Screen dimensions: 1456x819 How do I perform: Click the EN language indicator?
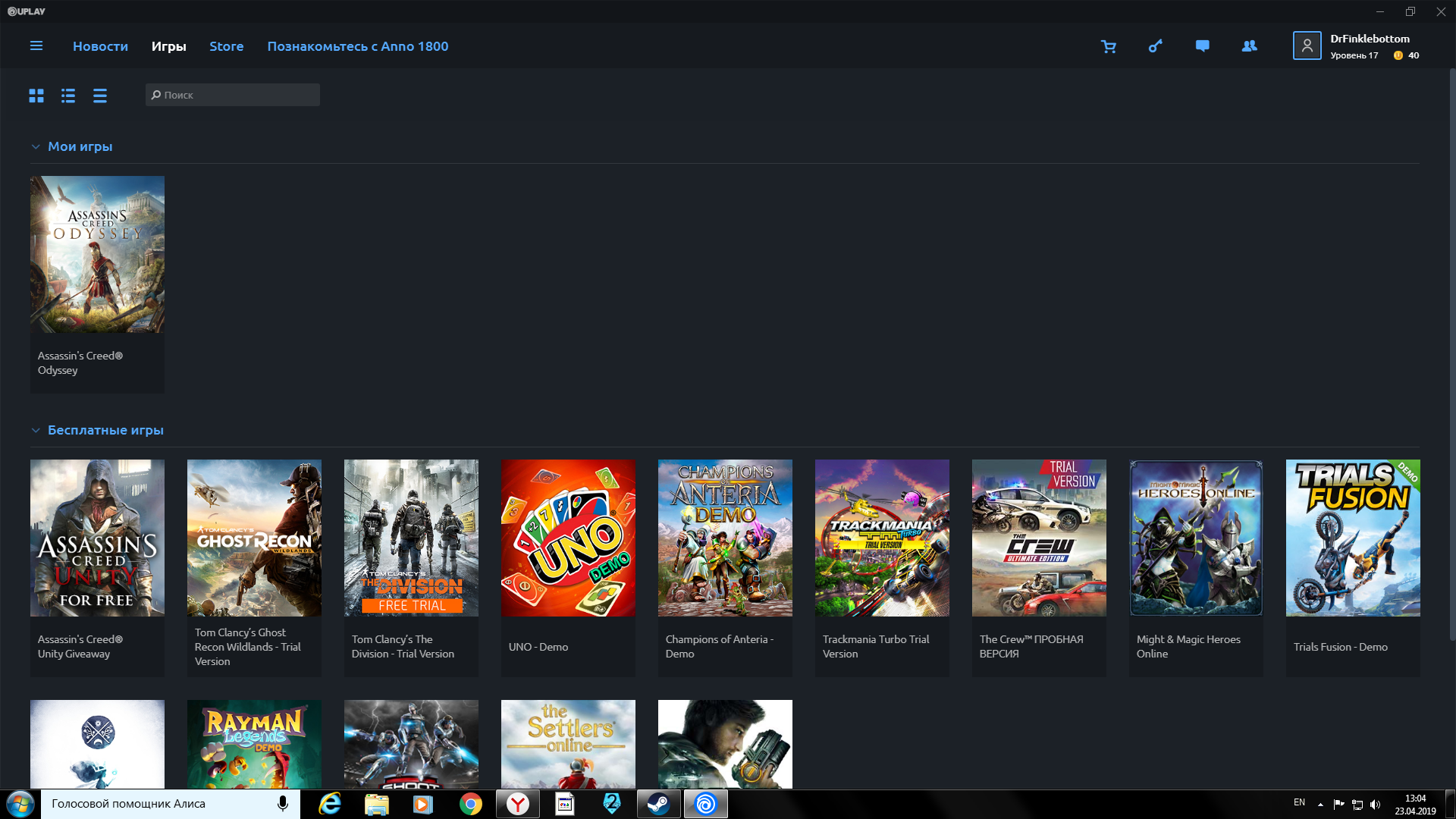coord(1299,802)
